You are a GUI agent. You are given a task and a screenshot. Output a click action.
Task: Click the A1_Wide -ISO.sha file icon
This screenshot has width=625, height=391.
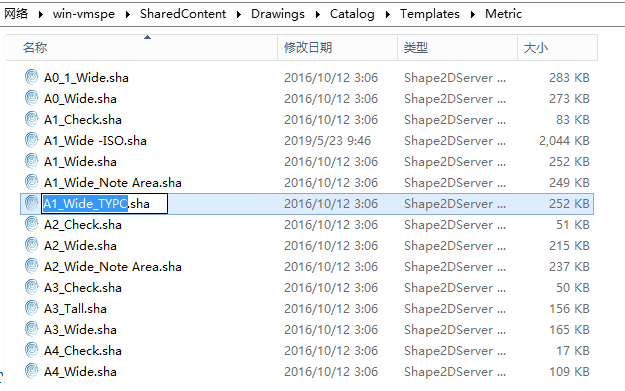click(31, 140)
